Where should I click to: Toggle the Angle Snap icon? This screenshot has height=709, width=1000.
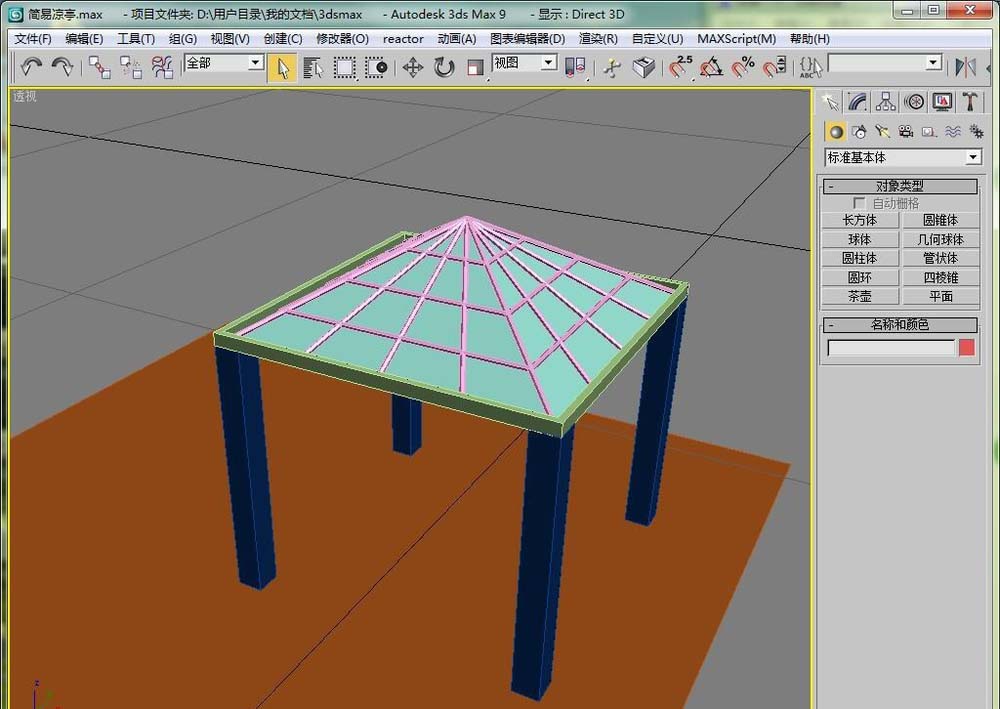(x=712, y=67)
